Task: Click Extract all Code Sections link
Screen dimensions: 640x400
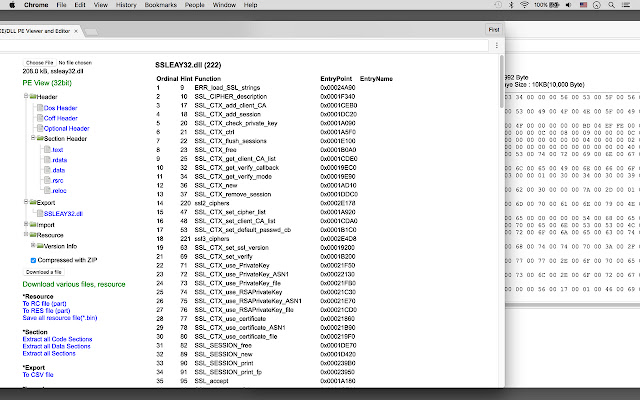Action: click(x=58, y=339)
